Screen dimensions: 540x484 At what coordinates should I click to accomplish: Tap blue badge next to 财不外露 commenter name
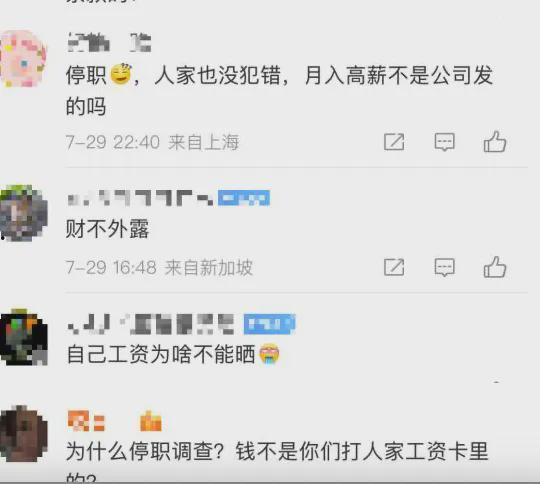244,198
